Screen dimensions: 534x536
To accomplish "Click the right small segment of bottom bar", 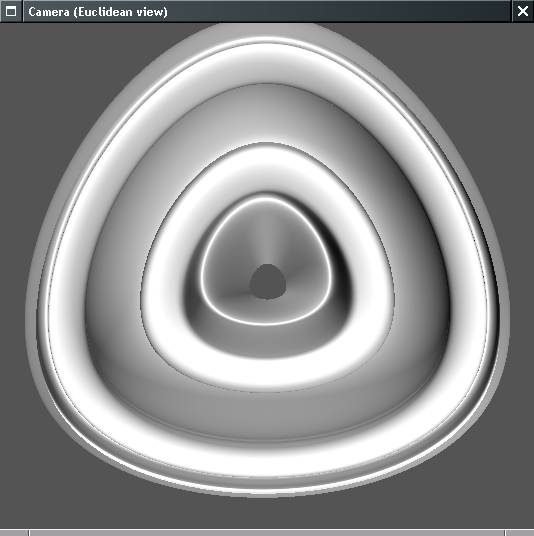I will tap(520, 533).
